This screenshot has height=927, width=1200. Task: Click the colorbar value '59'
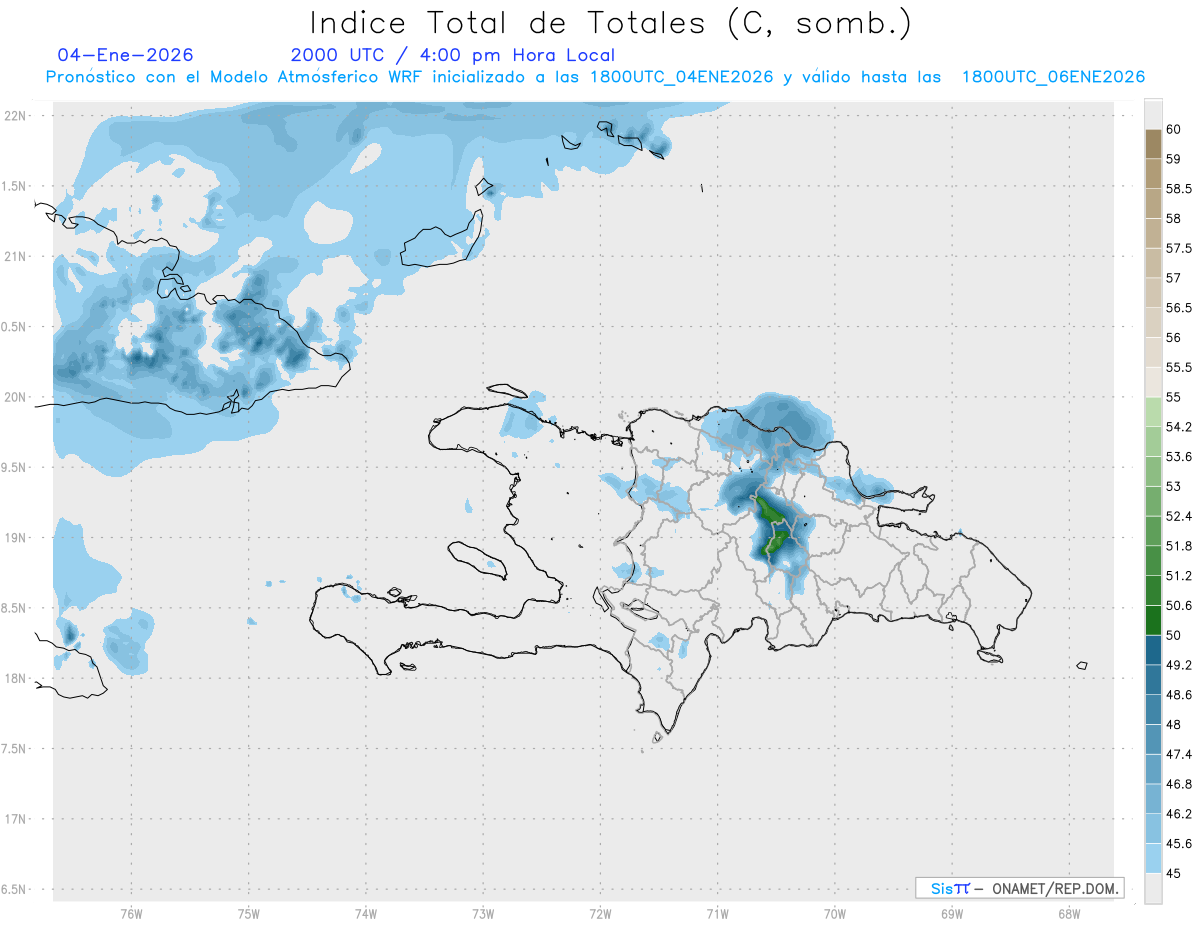click(1173, 158)
